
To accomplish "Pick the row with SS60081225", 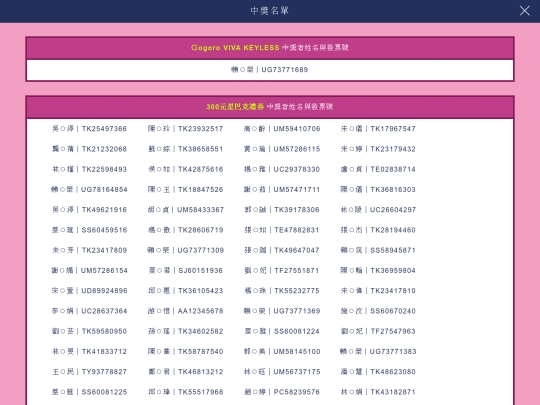I will click(90, 392).
